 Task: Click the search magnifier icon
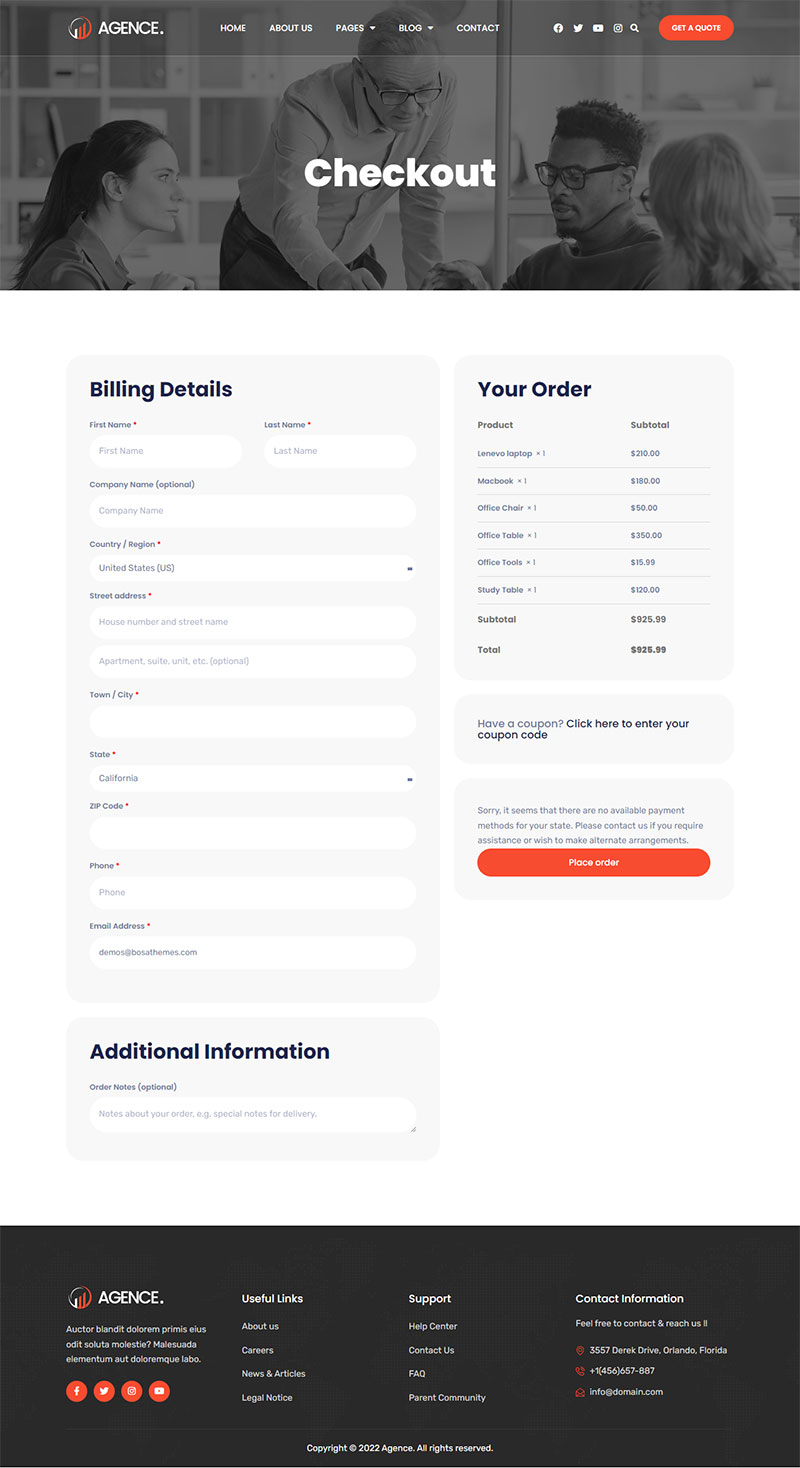coord(635,28)
